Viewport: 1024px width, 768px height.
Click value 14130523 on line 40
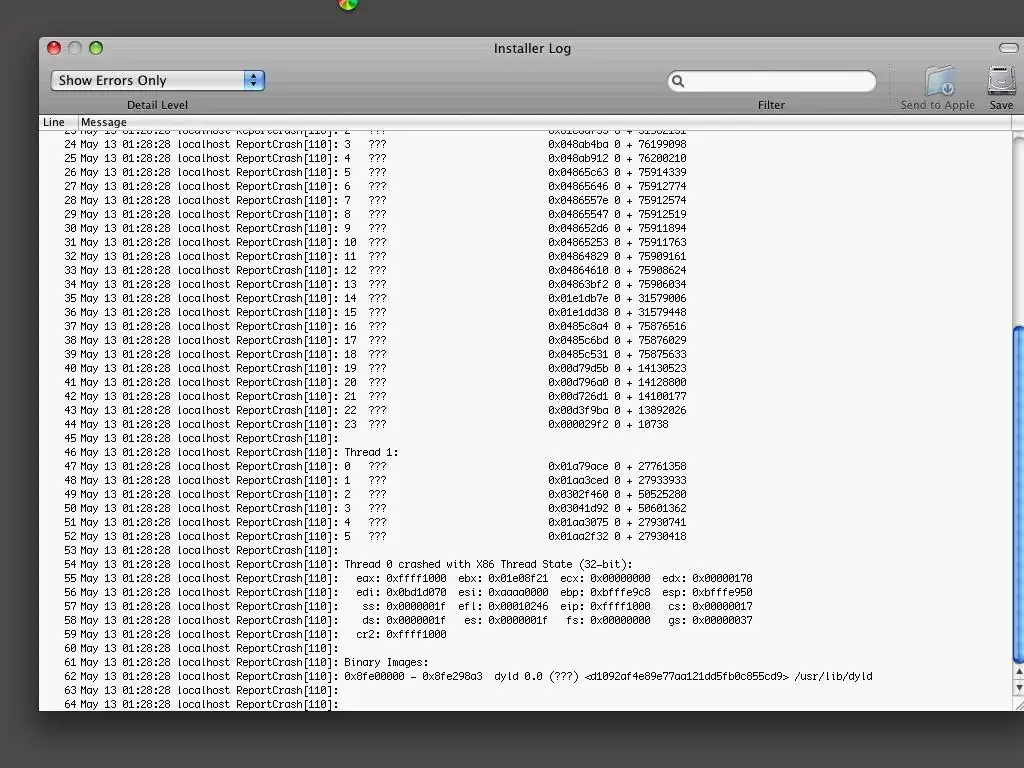pyautogui.click(x=662, y=368)
